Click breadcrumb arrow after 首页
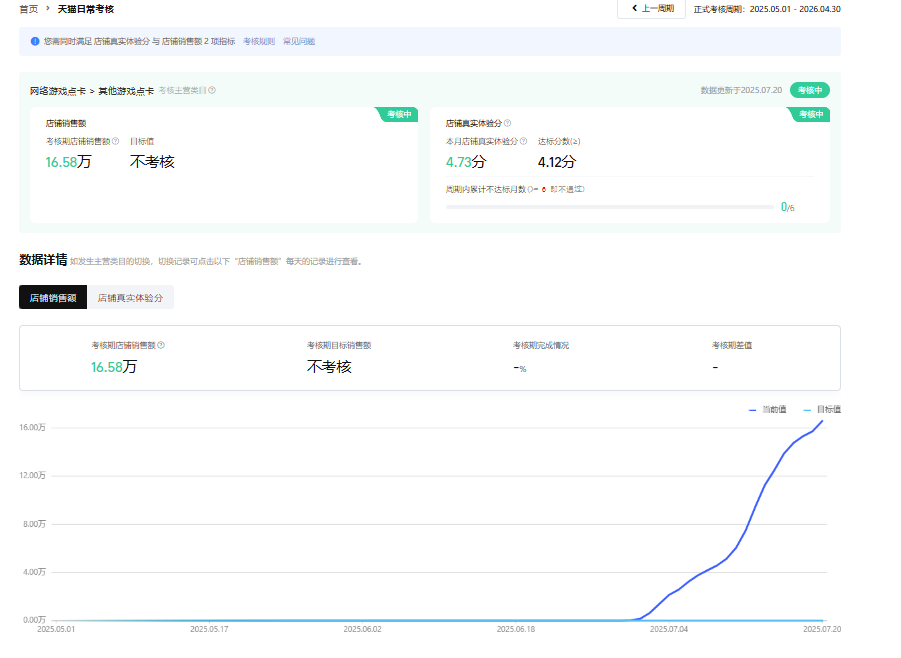Screen dimensions: 901x658 pyautogui.click(x=46, y=9)
